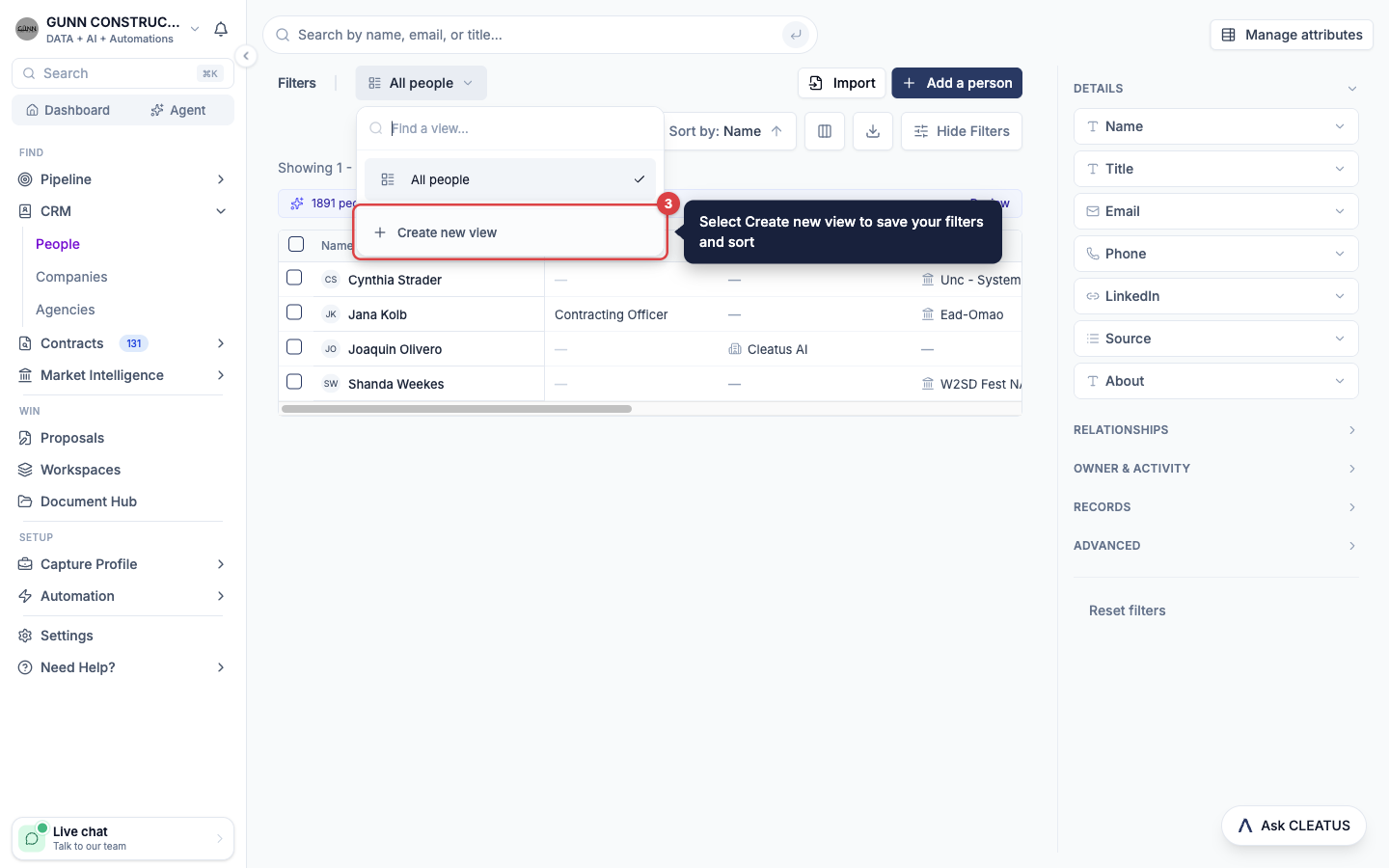
Task: Open the All people view dropdown
Action: [x=421, y=83]
